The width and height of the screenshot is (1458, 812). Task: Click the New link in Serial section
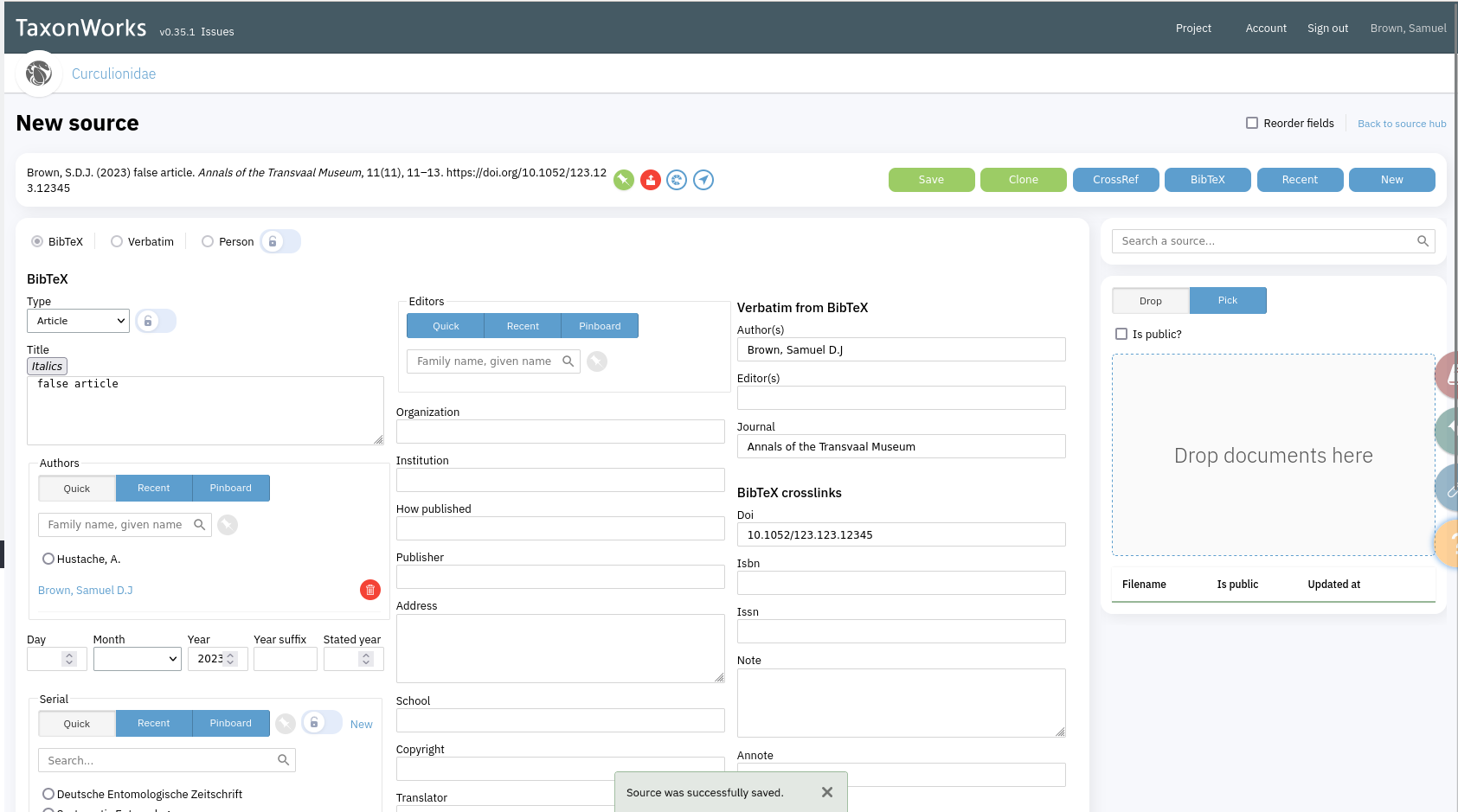(362, 725)
